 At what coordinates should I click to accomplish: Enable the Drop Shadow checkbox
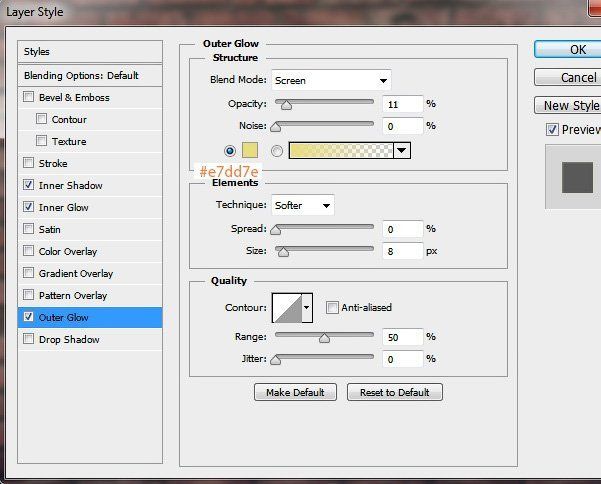pos(29,339)
